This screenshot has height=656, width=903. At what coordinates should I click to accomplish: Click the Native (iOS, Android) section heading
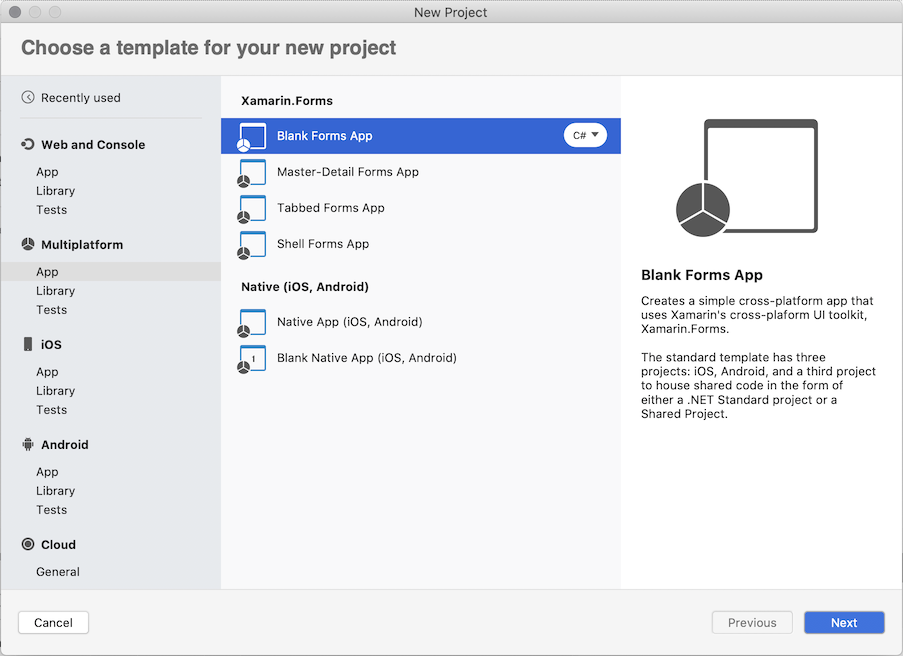coord(305,287)
